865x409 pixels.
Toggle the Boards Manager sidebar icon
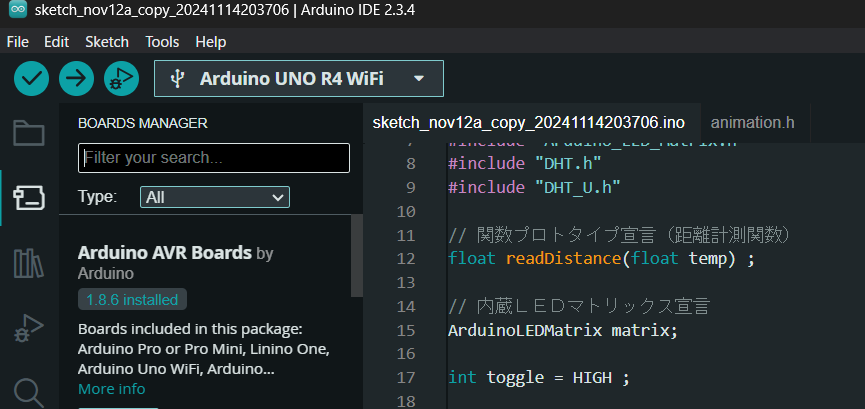(29, 198)
